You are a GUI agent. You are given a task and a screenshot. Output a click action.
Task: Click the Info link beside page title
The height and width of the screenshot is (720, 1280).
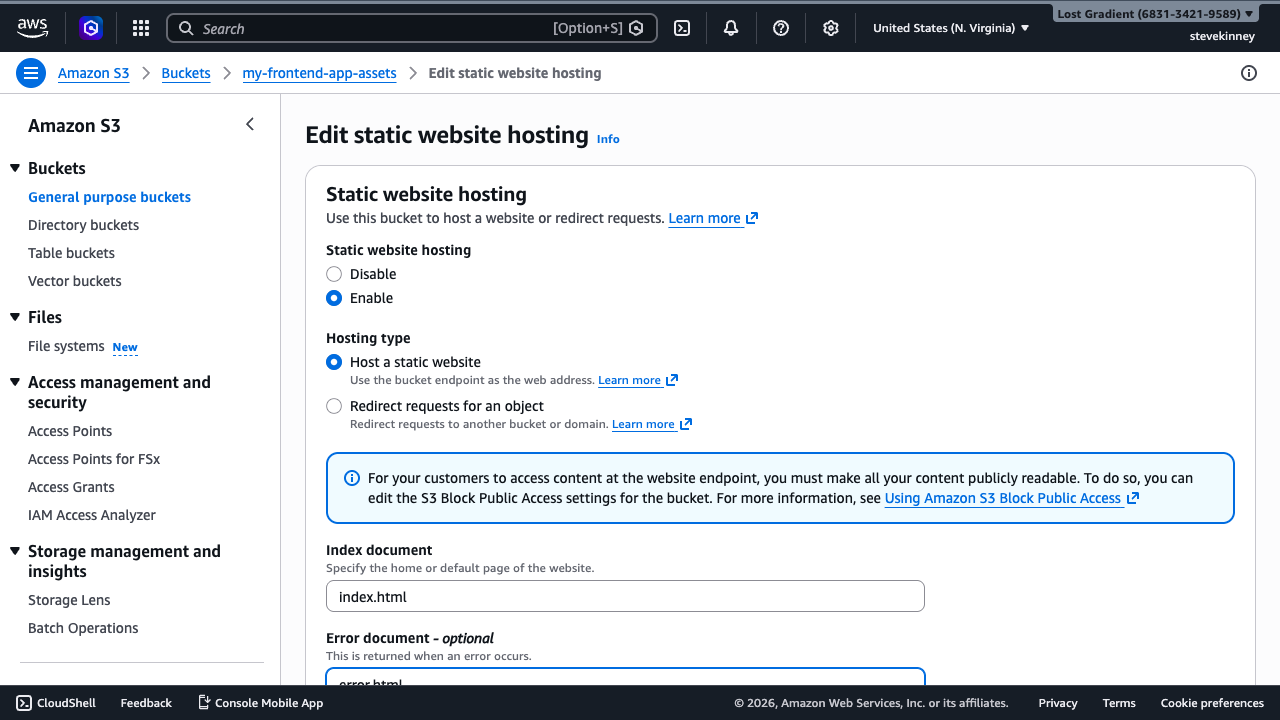click(608, 139)
